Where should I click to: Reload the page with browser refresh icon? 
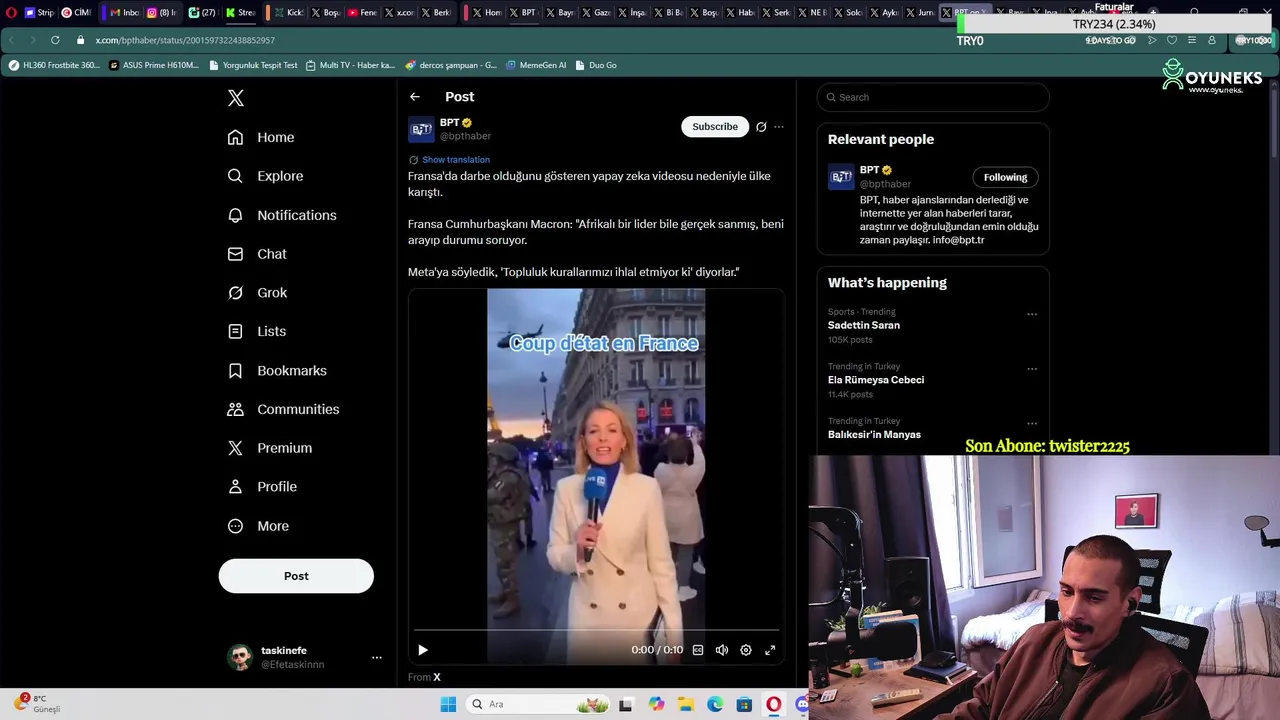(x=55, y=40)
